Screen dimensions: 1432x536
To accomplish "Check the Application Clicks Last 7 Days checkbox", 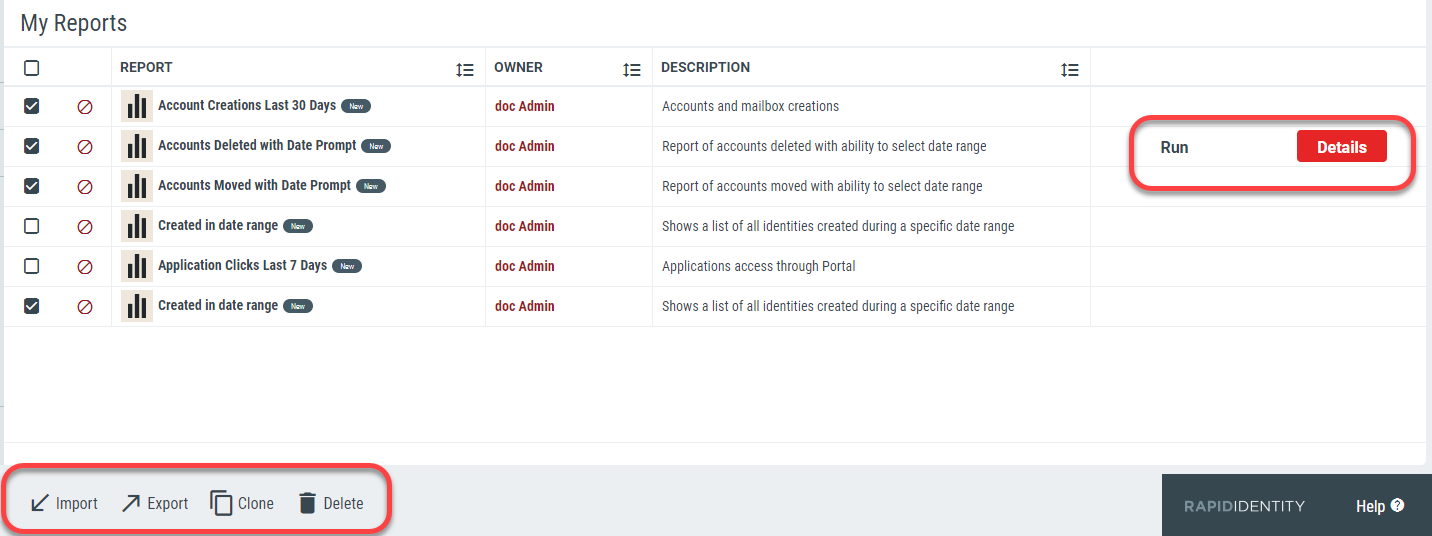I will (x=32, y=266).
